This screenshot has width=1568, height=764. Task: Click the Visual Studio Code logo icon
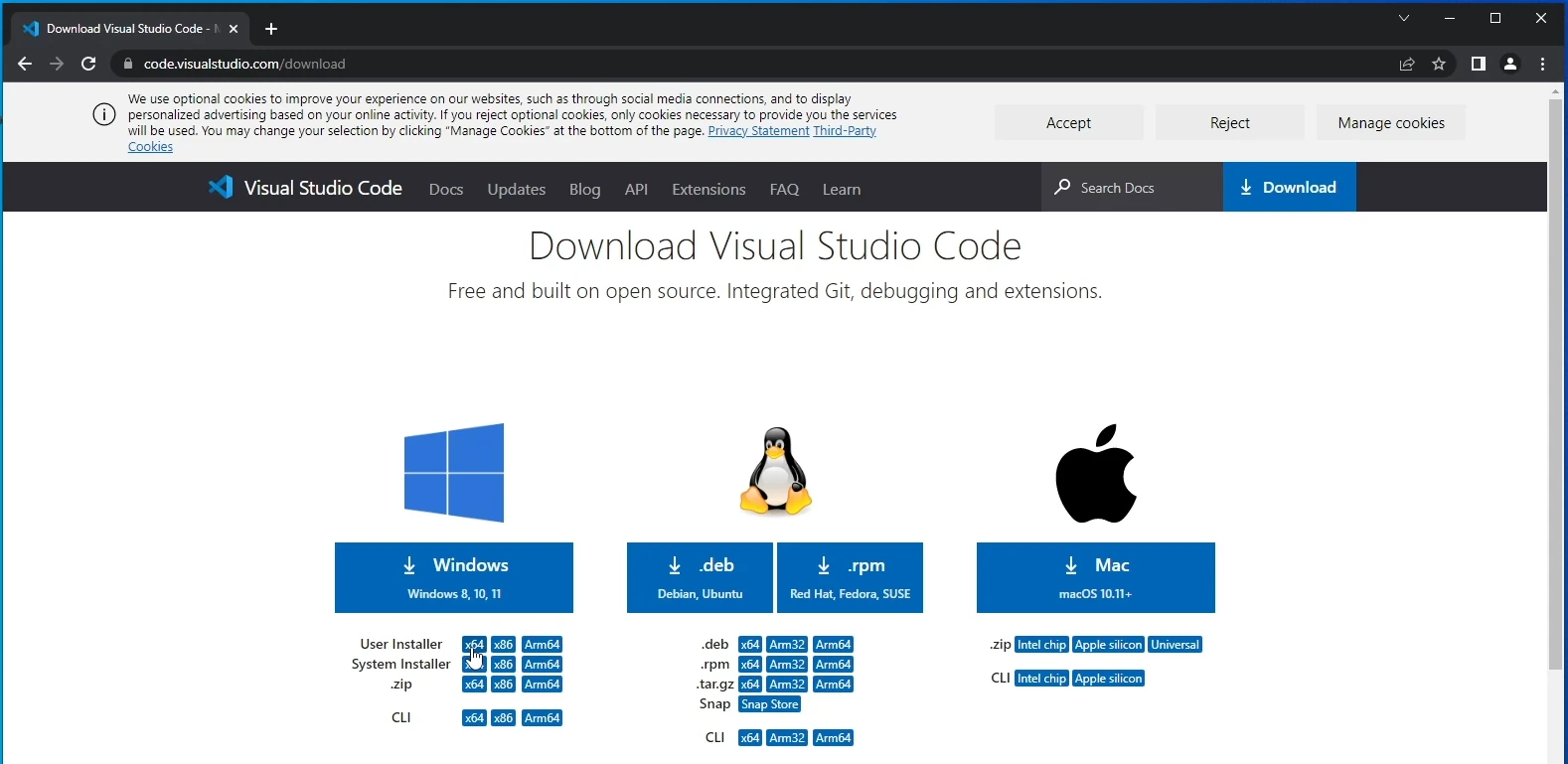[221, 187]
